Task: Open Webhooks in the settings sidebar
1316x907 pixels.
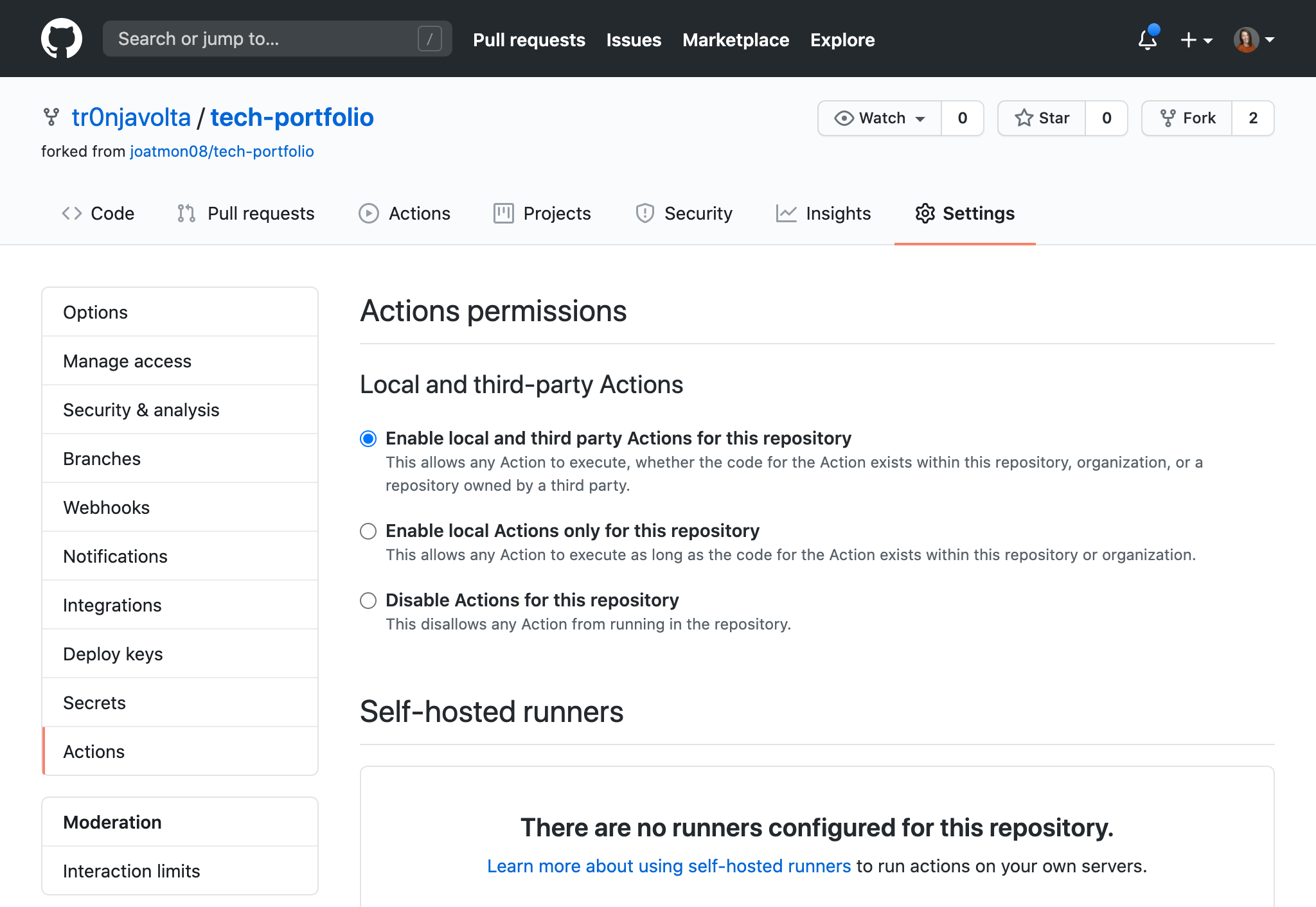Action: click(x=107, y=507)
